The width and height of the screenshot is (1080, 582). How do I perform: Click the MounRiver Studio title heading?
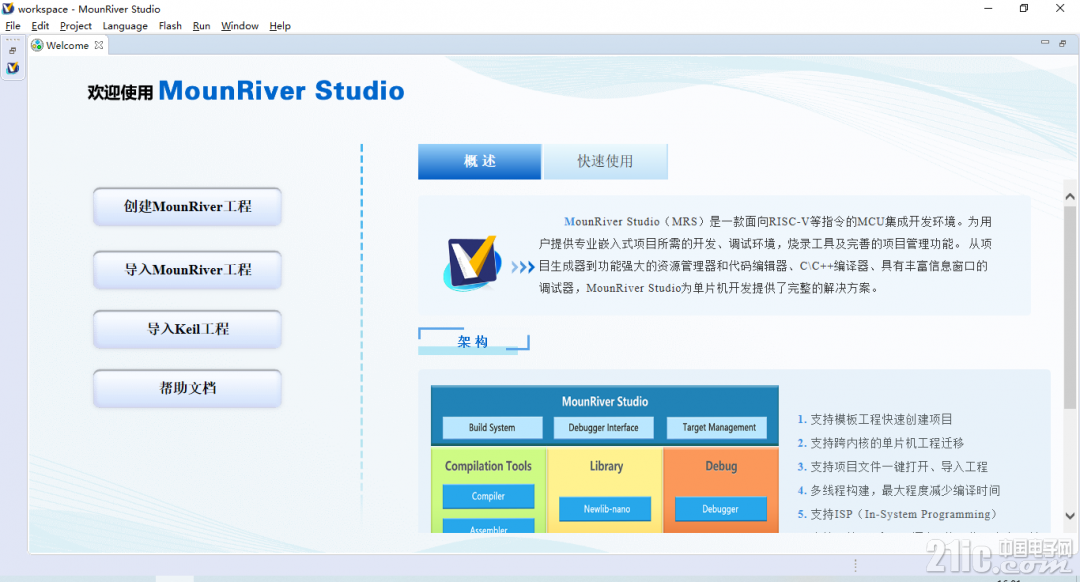[281, 90]
